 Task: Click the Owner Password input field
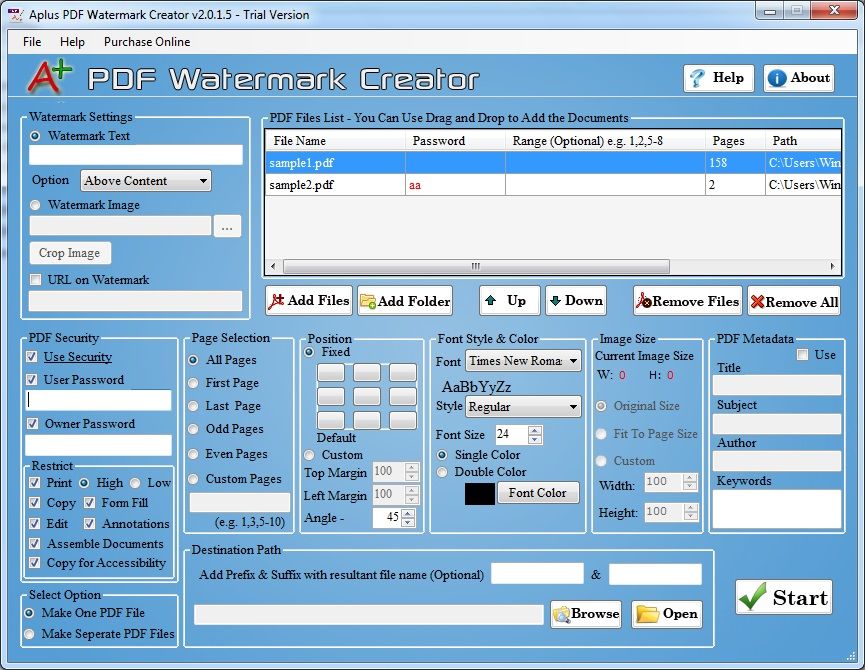(x=99, y=445)
